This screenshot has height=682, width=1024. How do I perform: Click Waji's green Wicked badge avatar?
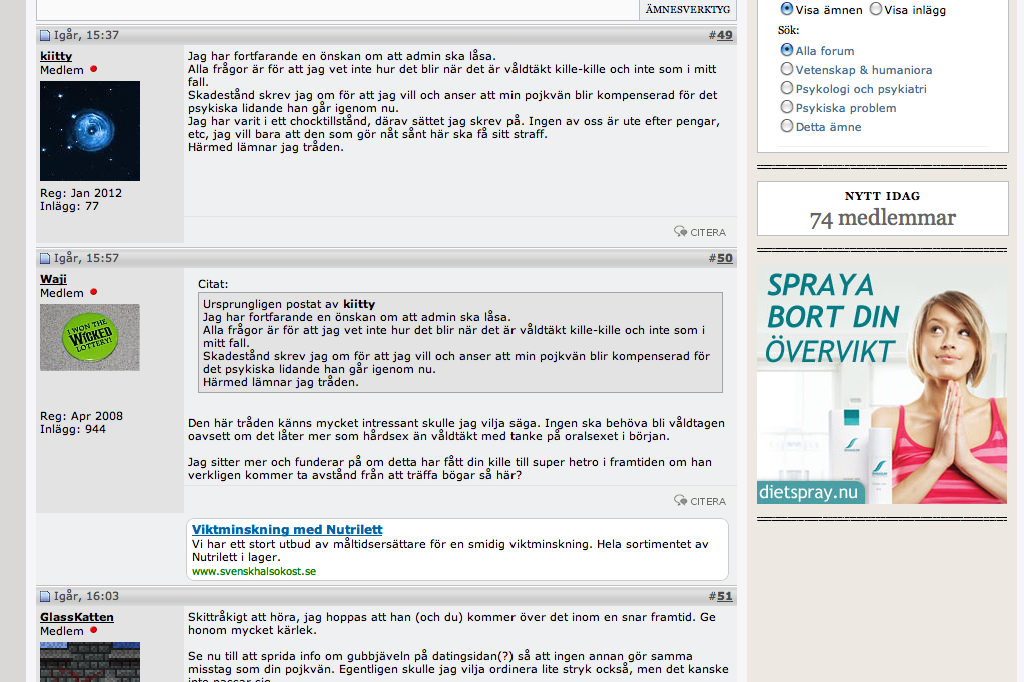(x=90, y=337)
